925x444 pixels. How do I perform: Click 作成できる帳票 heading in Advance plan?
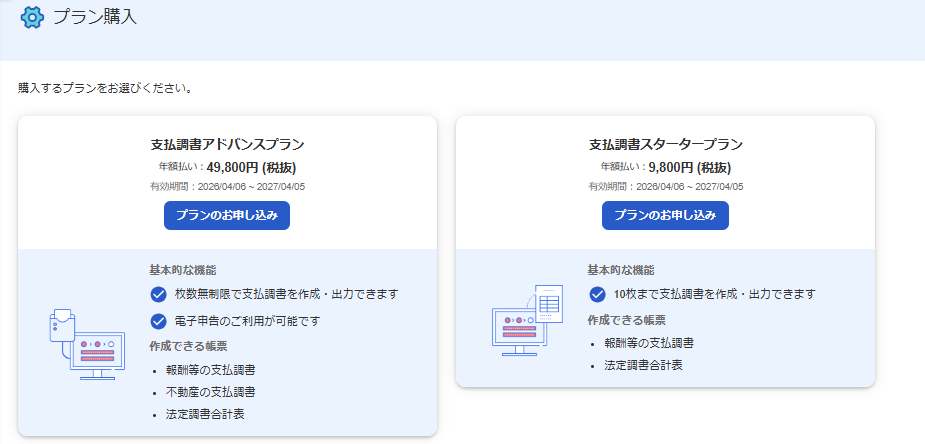[x=188, y=346]
